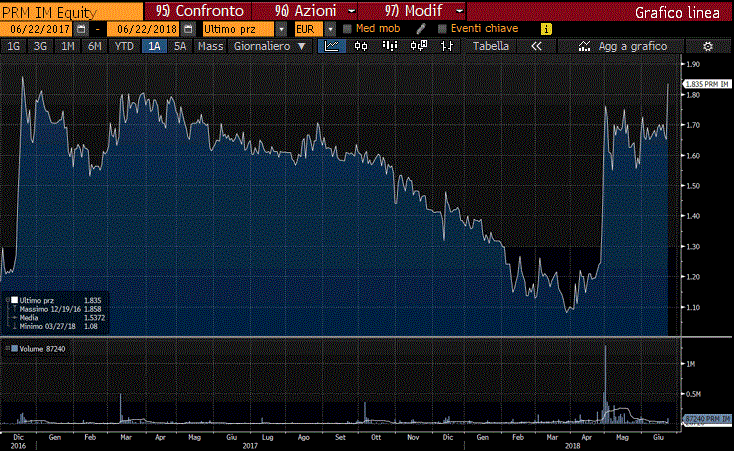Click the start date field 06/22/2017
This screenshot has width=734, height=451.
pyautogui.click(x=37, y=29)
